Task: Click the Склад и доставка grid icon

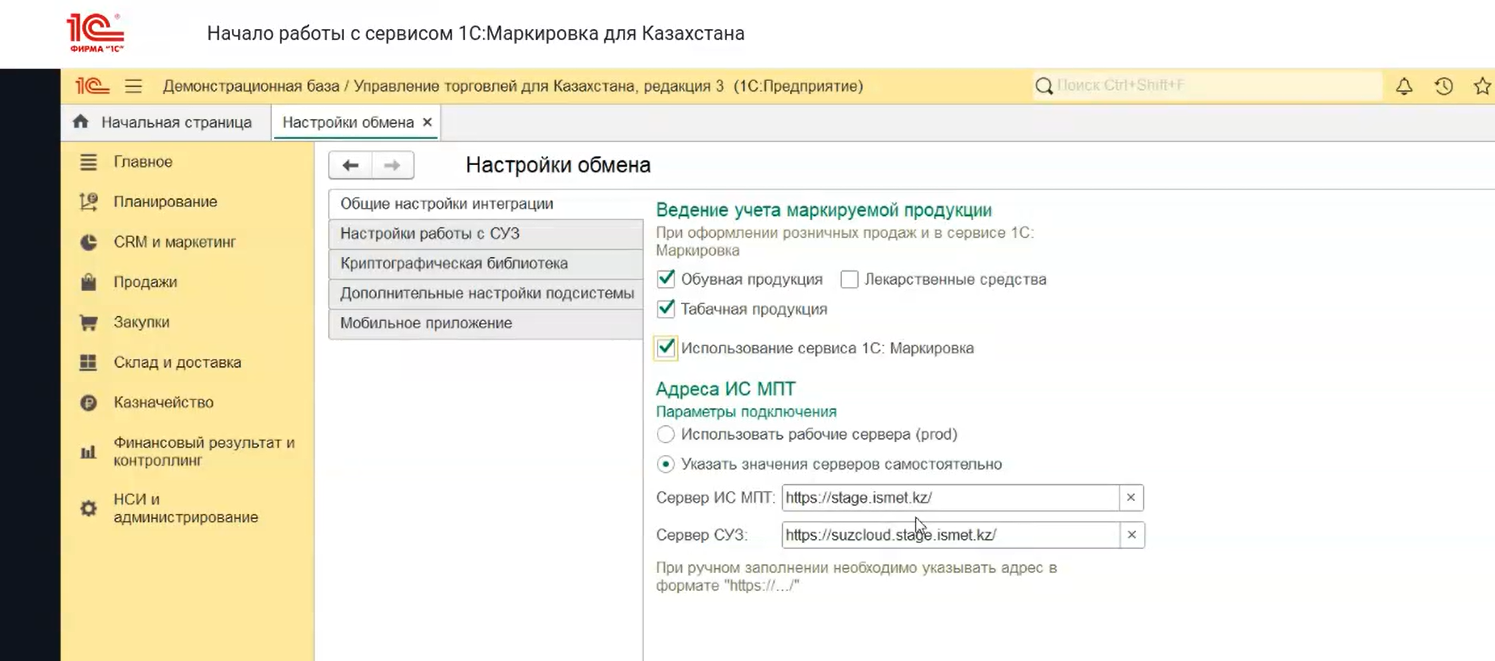Action: [89, 362]
